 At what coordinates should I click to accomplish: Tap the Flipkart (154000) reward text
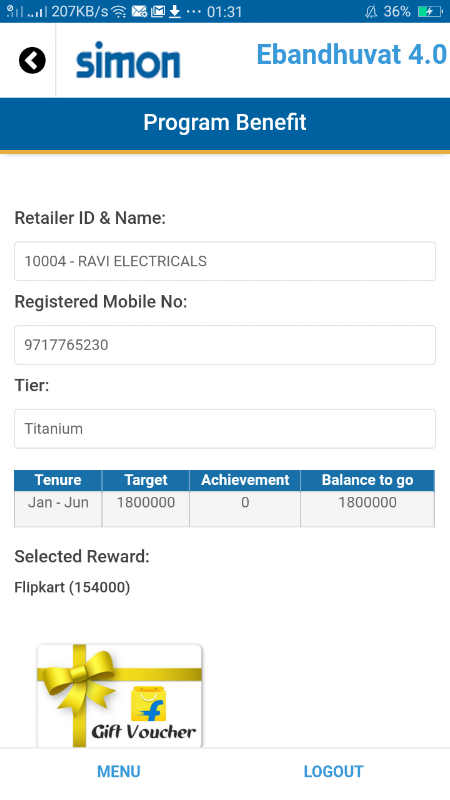(x=72, y=588)
